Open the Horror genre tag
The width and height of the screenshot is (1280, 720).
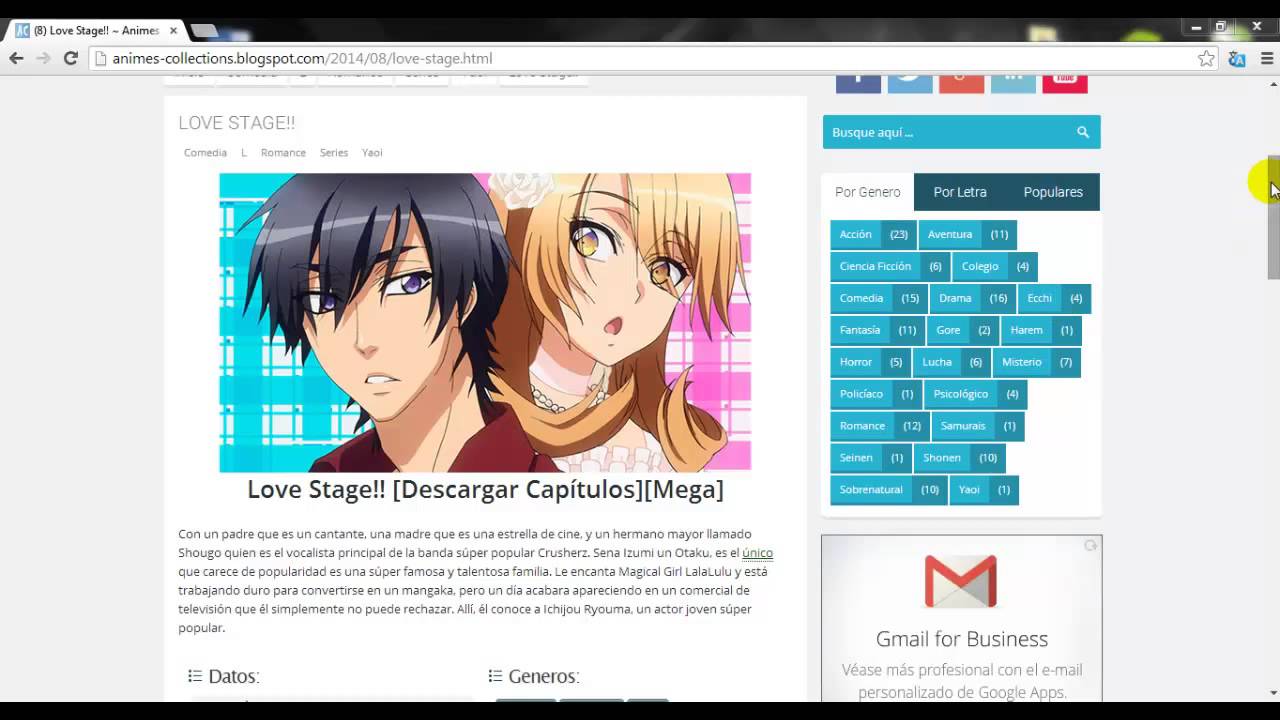point(871,362)
